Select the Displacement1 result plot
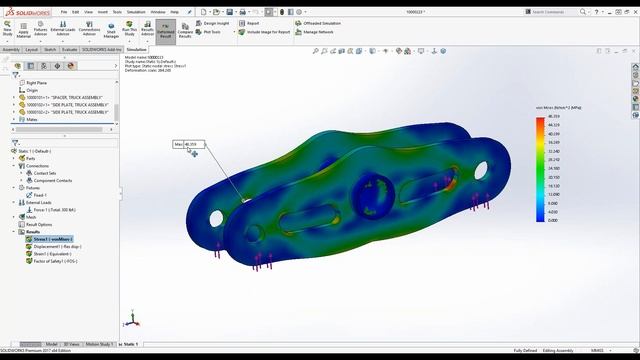The height and width of the screenshot is (360, 640). point(53,247)
